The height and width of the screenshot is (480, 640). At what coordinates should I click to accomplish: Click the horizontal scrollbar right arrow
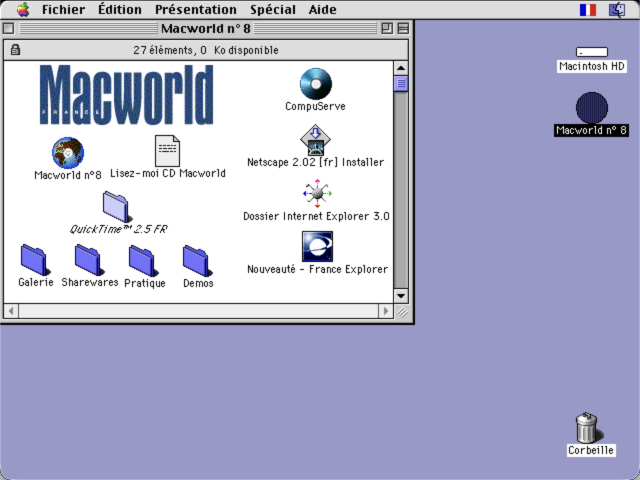click(x=386, y=311)
